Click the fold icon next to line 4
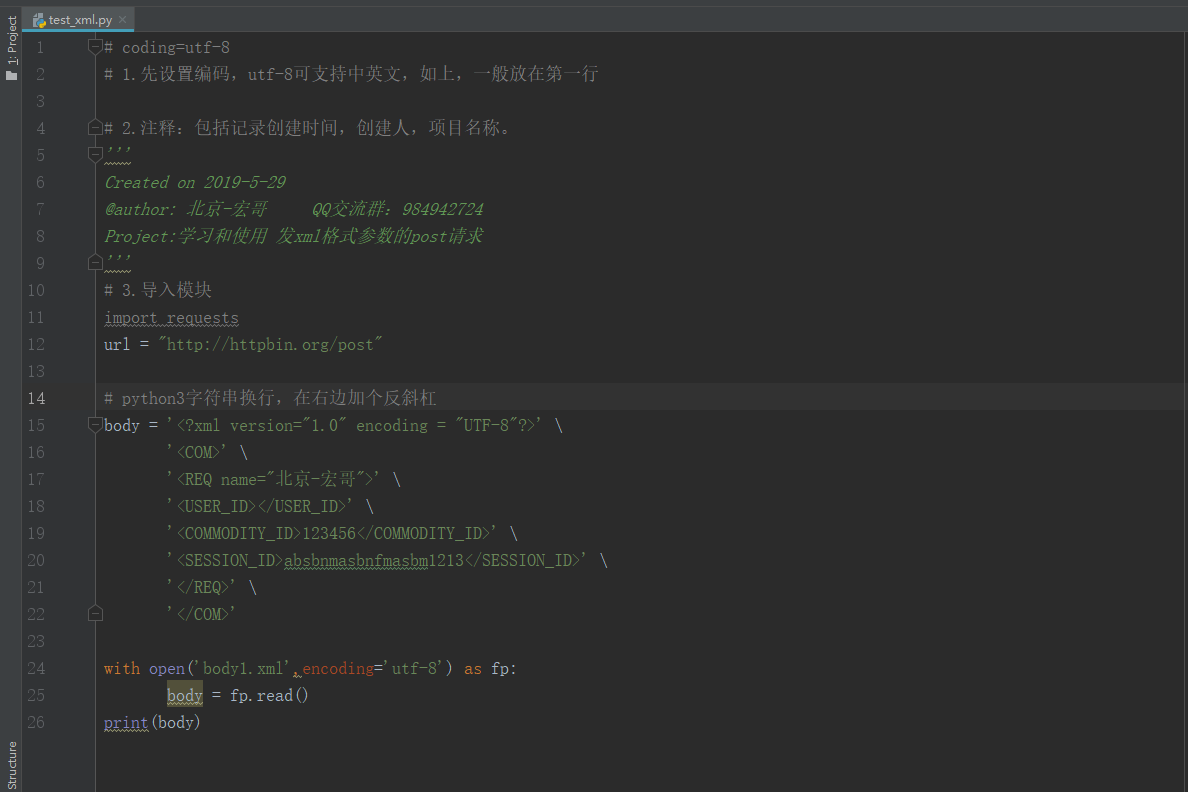This screenshot has height=792, width=1188. 95,126
